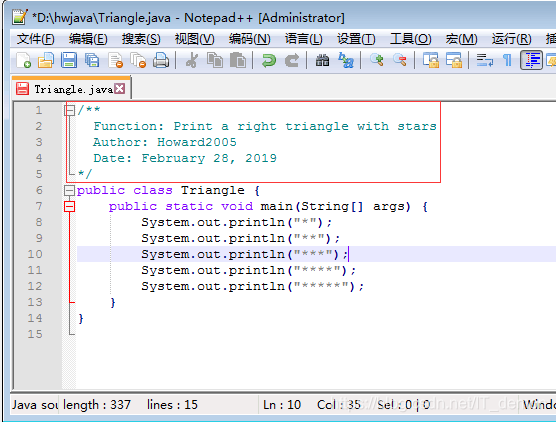Paste clipboard with the paste icon
Screen dimensions: 556x422
(238, 60)
